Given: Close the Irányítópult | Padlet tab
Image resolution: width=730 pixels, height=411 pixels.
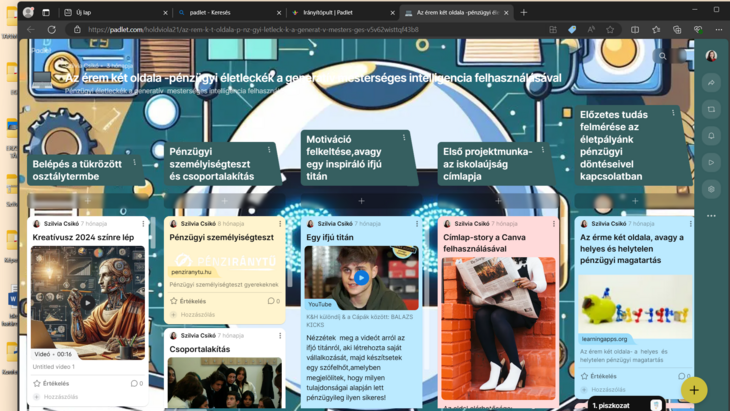Looking at the screenshot, I should (392, 13).
